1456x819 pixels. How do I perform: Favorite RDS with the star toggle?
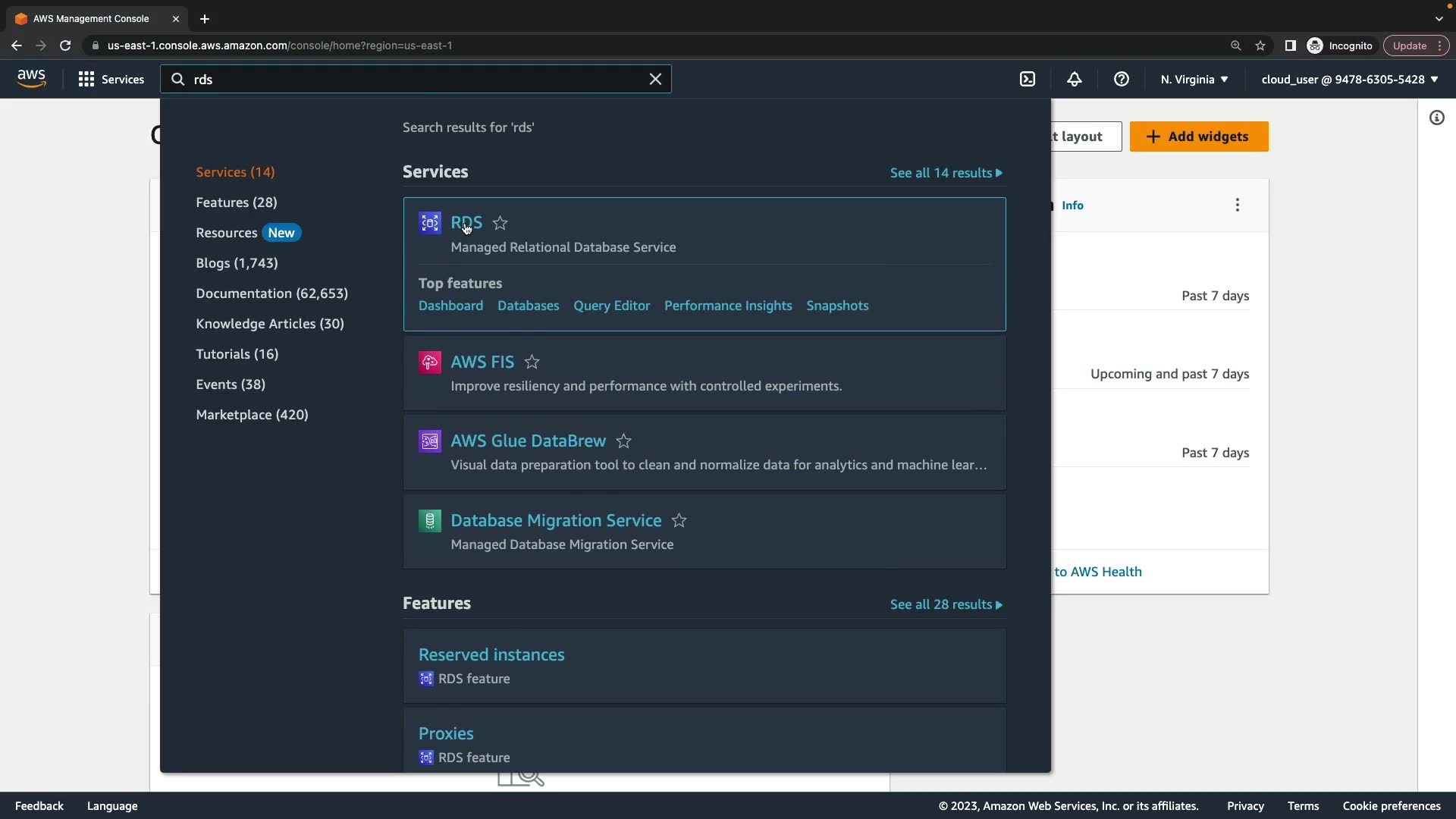coord(500,223)
